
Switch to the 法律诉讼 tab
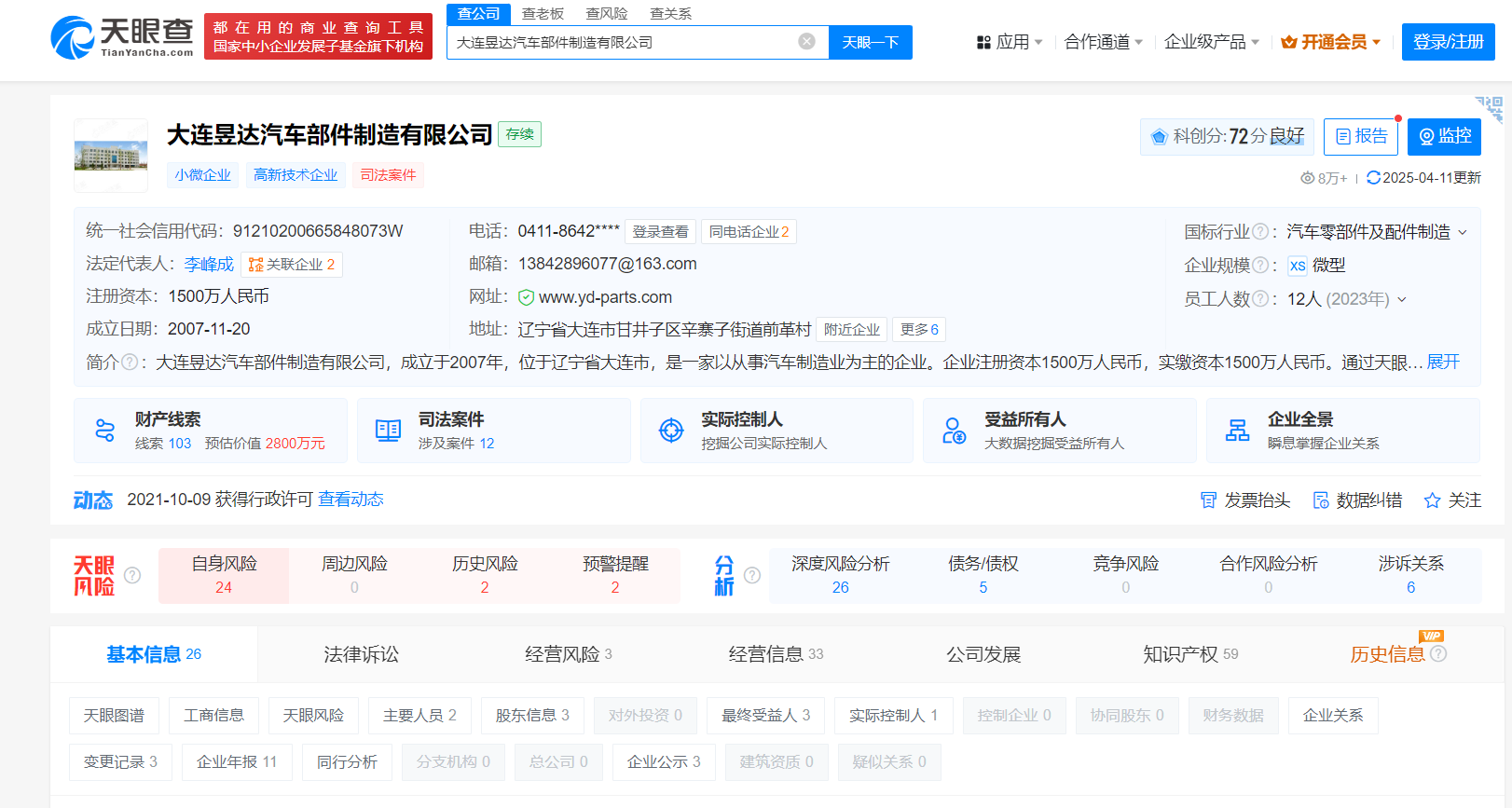point(362,654)
